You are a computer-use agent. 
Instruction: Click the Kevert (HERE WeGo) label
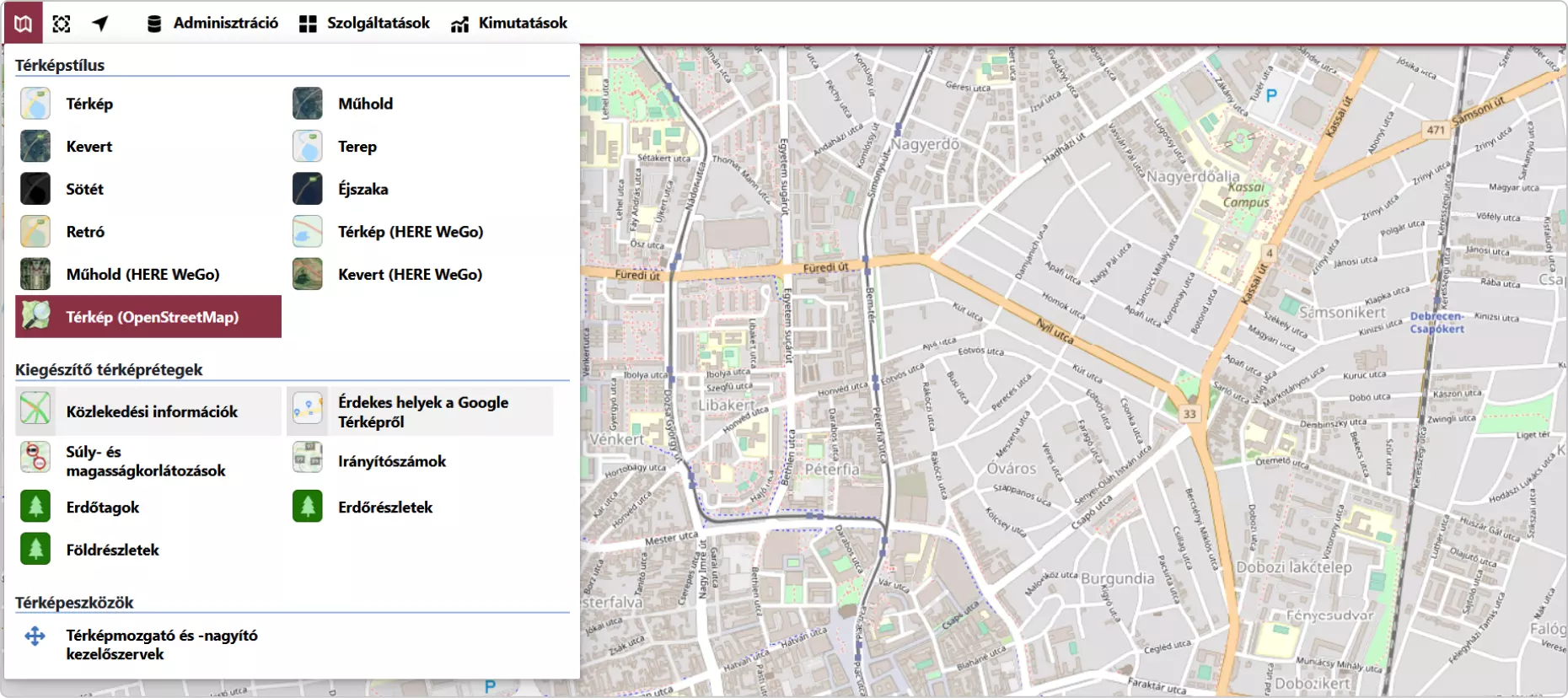click(x=410, y=274)
